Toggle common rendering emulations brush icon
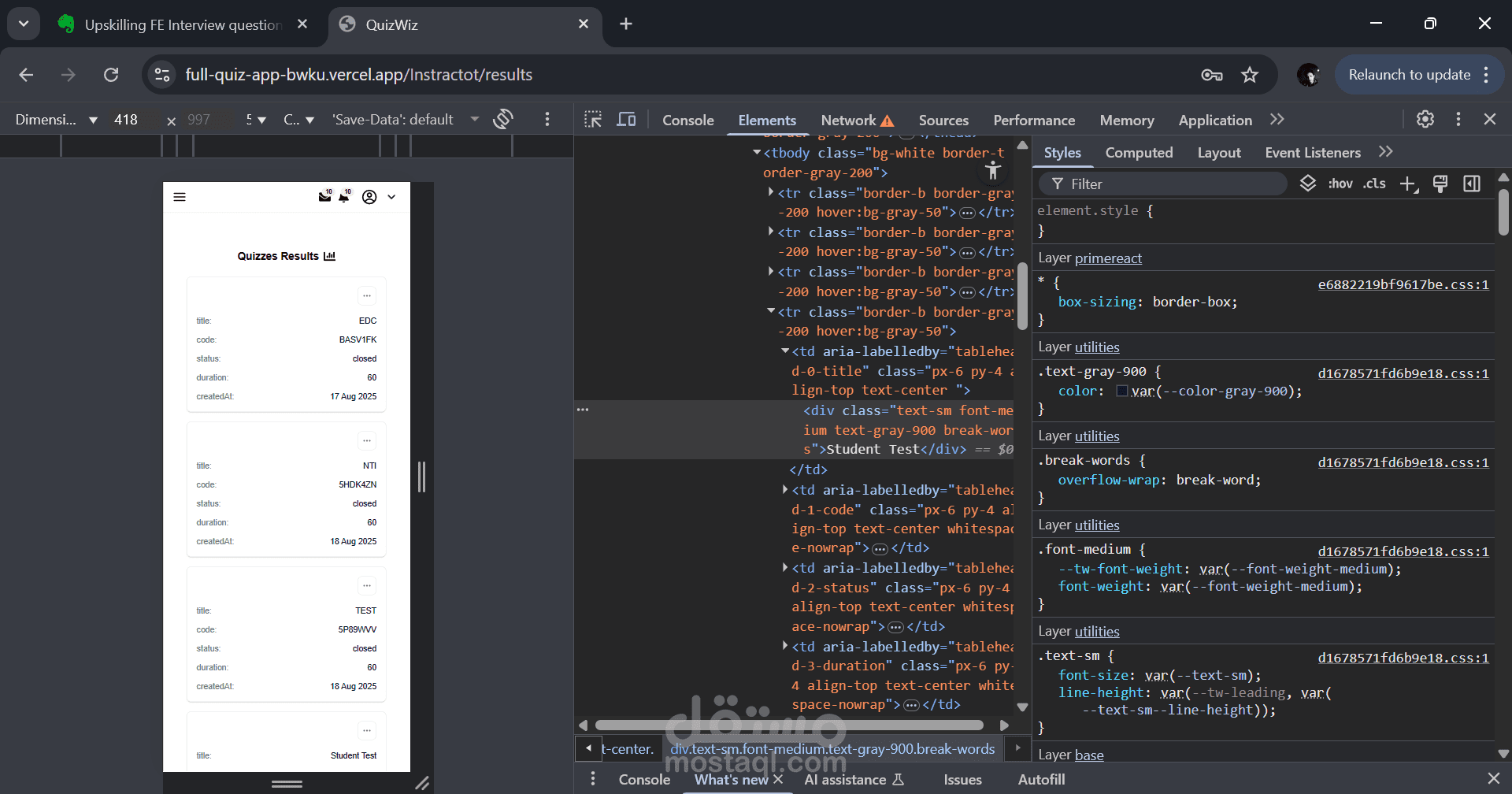 [x=1440, y=184]
